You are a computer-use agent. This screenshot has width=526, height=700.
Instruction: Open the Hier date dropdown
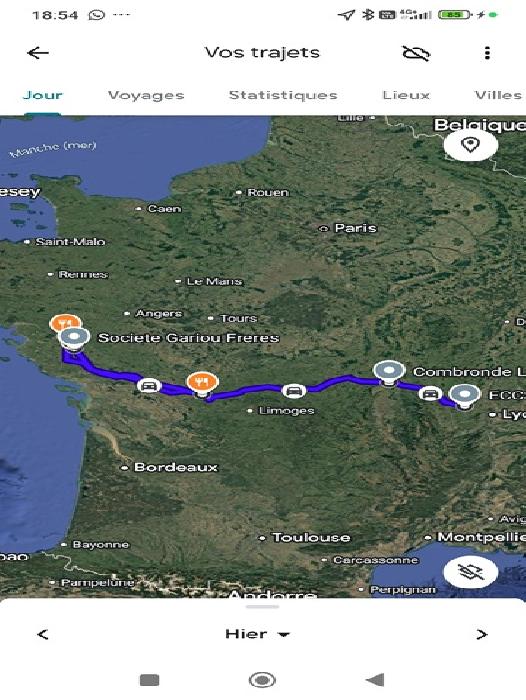[x=257, y=634]
